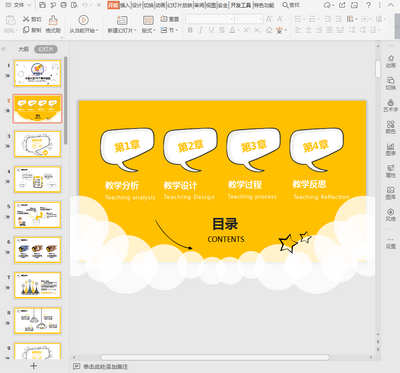400x373 pixels.
Task: Click the notes field 单击此处添加备注
Action: click(x=105, y=367)
